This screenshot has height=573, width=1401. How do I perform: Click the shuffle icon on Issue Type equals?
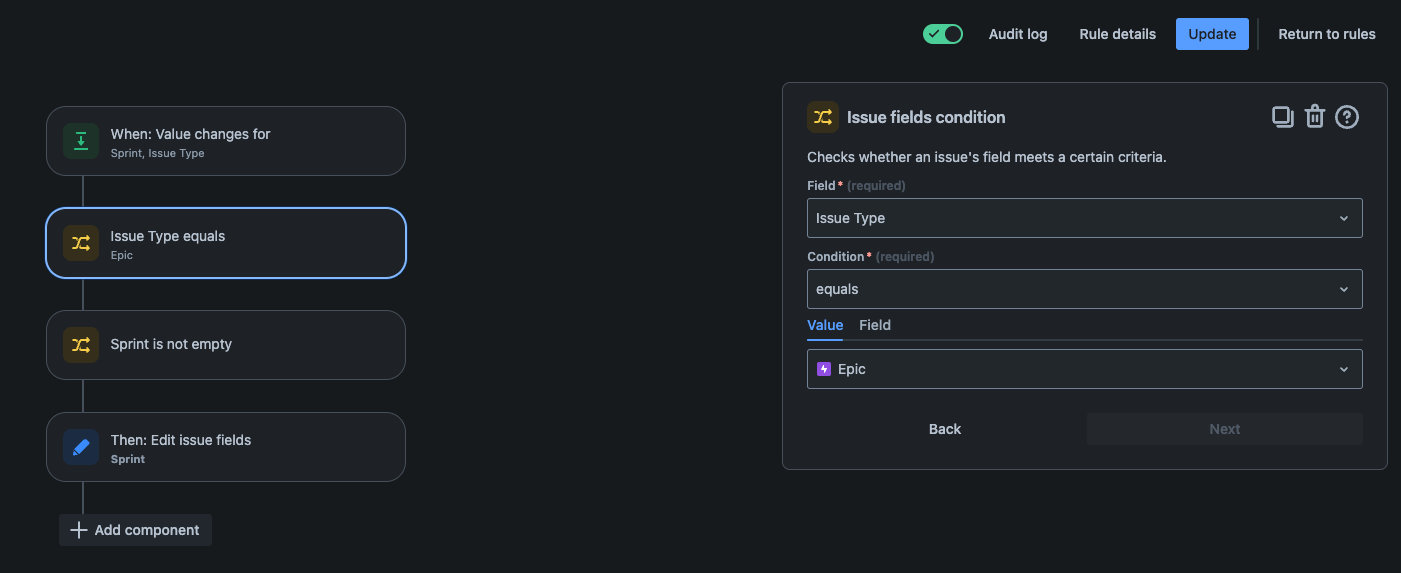[81, 243]
